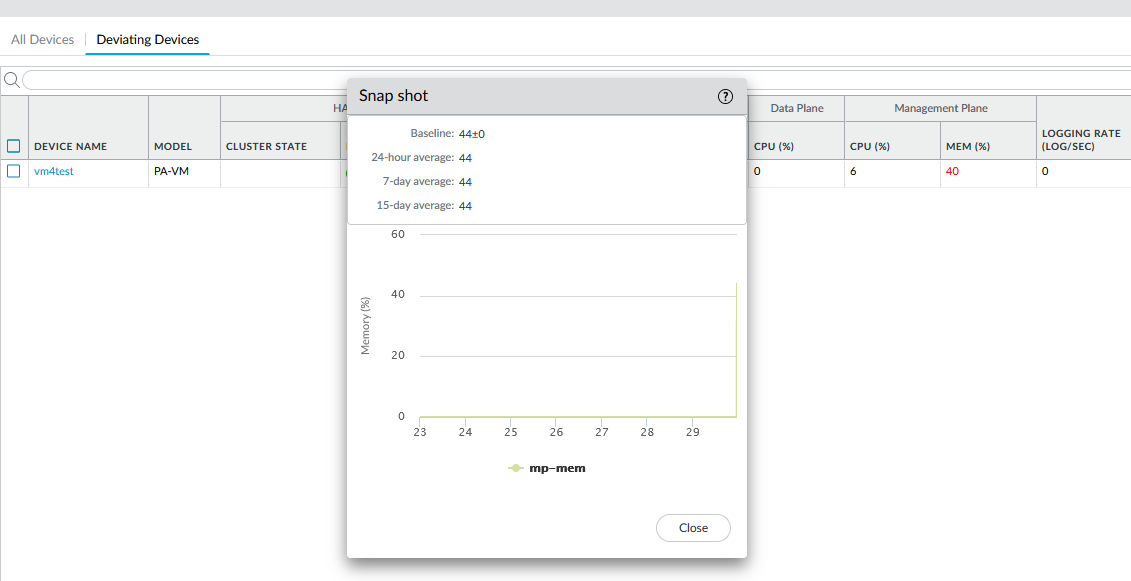The image size is (1131, 581).
Task: Click the Management Plane MEM (%) header
Action: (967, 146)
